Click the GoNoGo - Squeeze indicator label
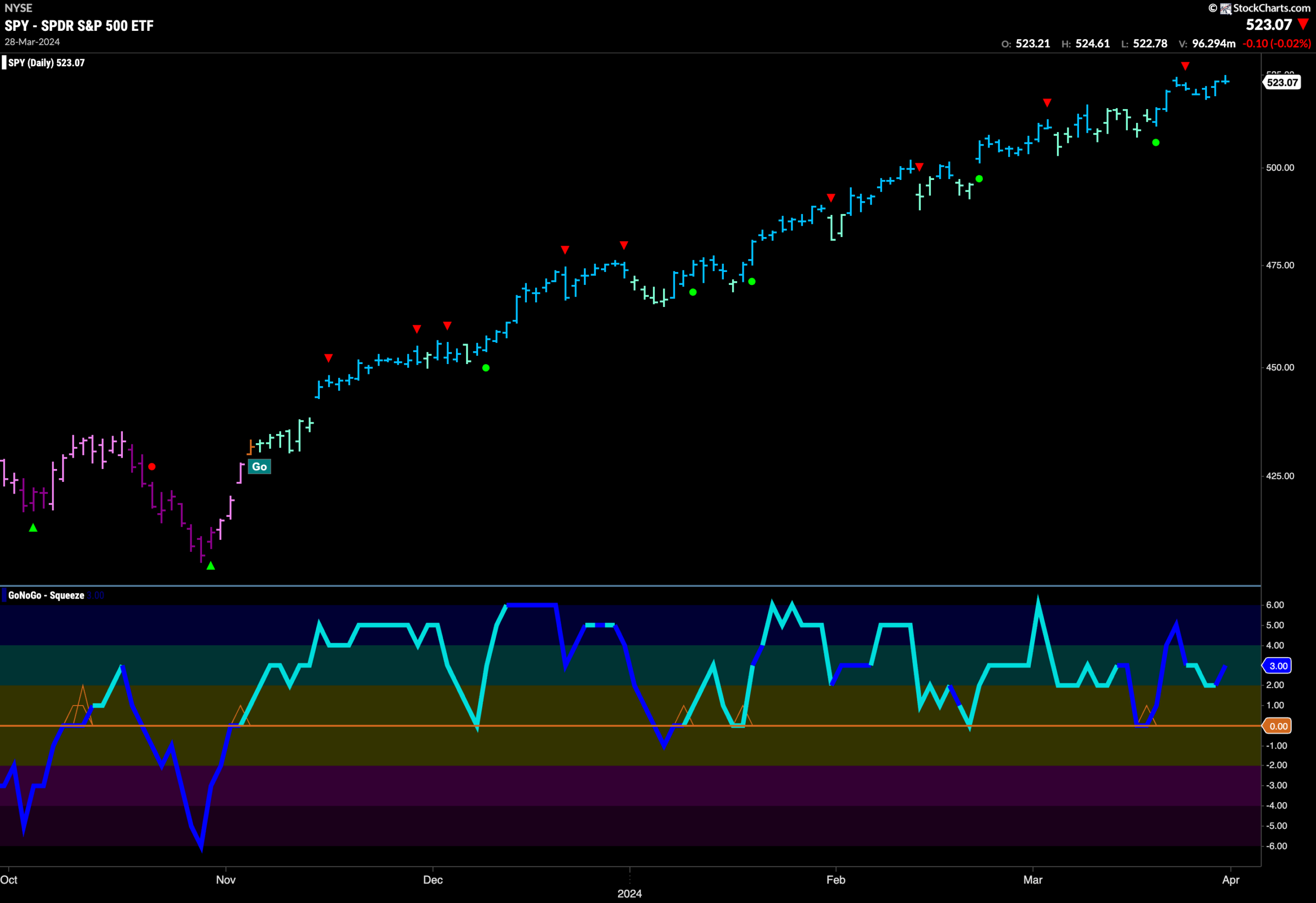The width and height of the screenshot is (1316, 903). pos(46,595)
